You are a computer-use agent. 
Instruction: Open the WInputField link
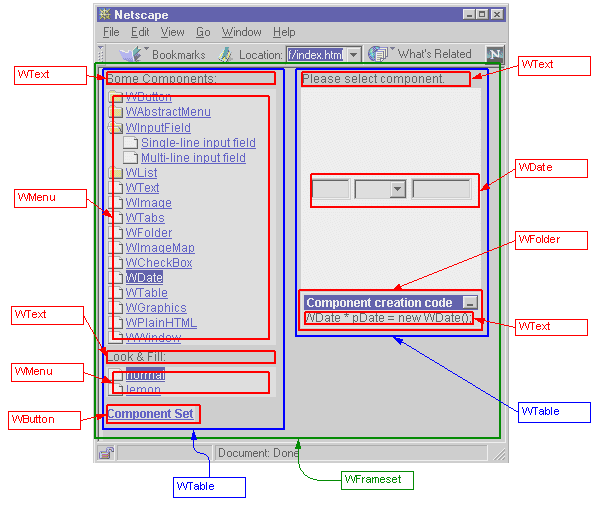(158, 128)
